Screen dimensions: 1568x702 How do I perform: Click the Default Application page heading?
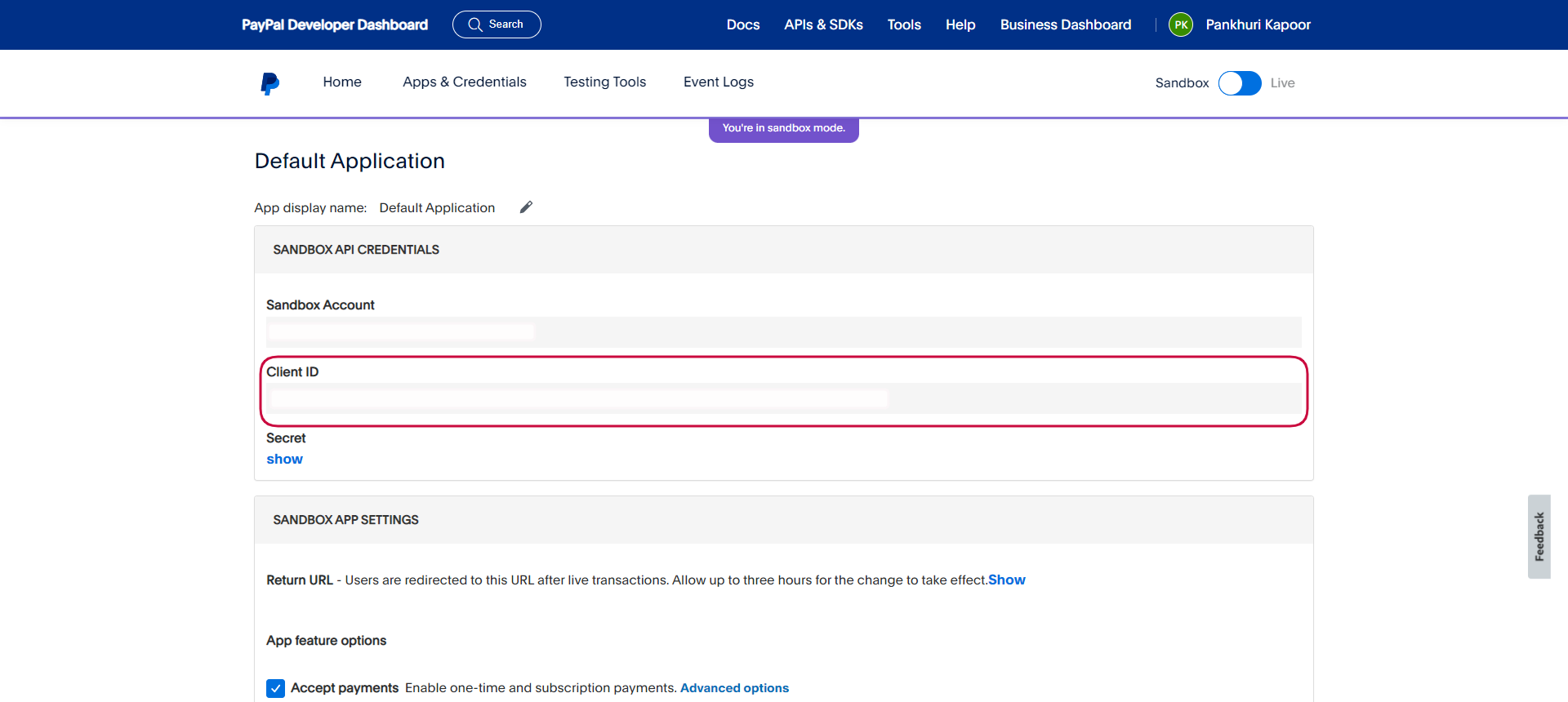coord(350,161)
